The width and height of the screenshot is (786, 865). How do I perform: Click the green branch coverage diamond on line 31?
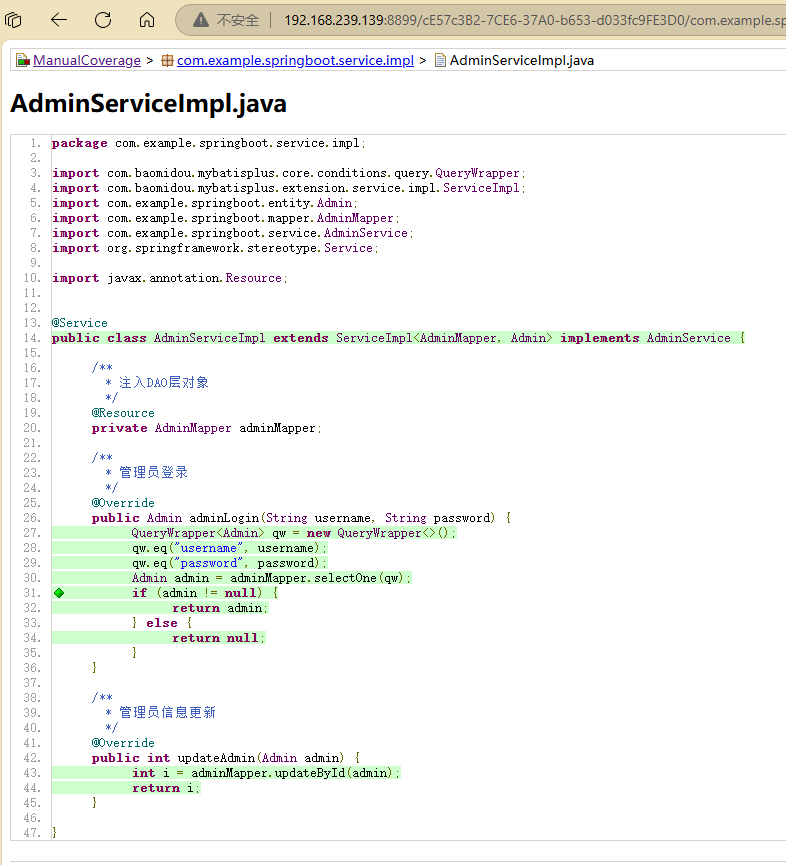point(59,593)
